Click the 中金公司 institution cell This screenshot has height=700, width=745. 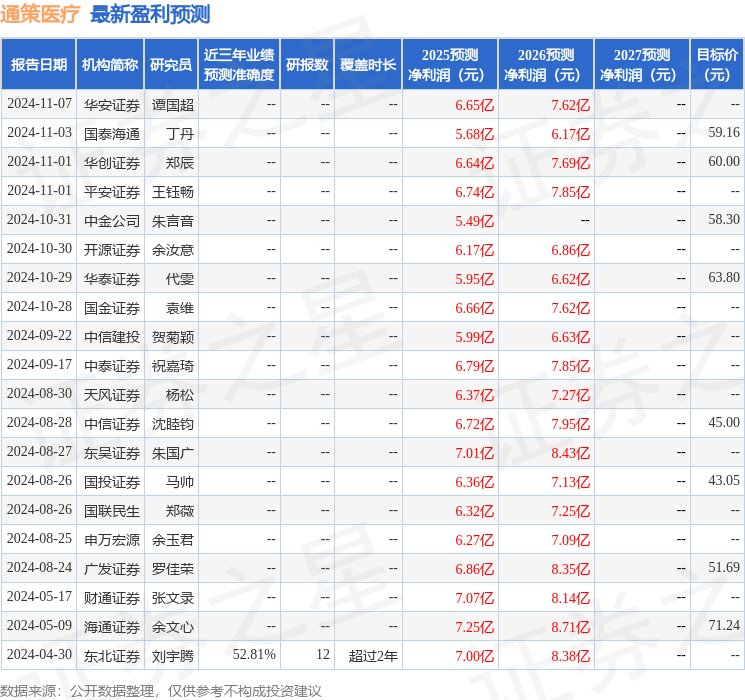[x=112, y=221]
